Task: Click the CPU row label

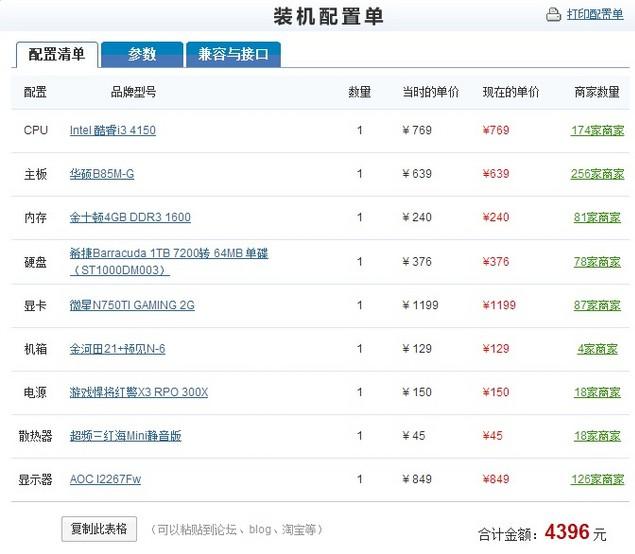Action: pos(36,130)
